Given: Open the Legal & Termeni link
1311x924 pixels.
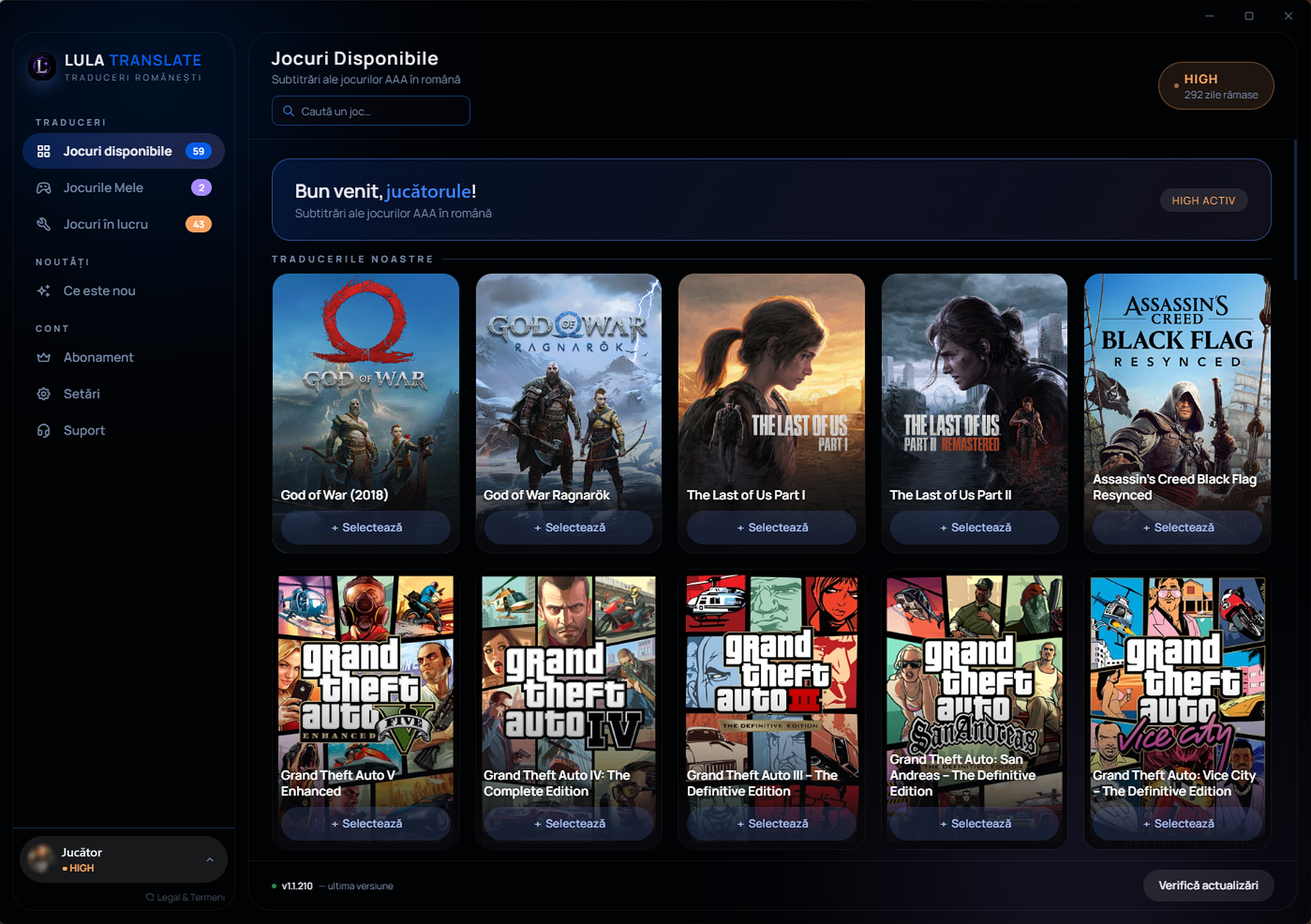Looking at the screenshot, I should point(186,897).
